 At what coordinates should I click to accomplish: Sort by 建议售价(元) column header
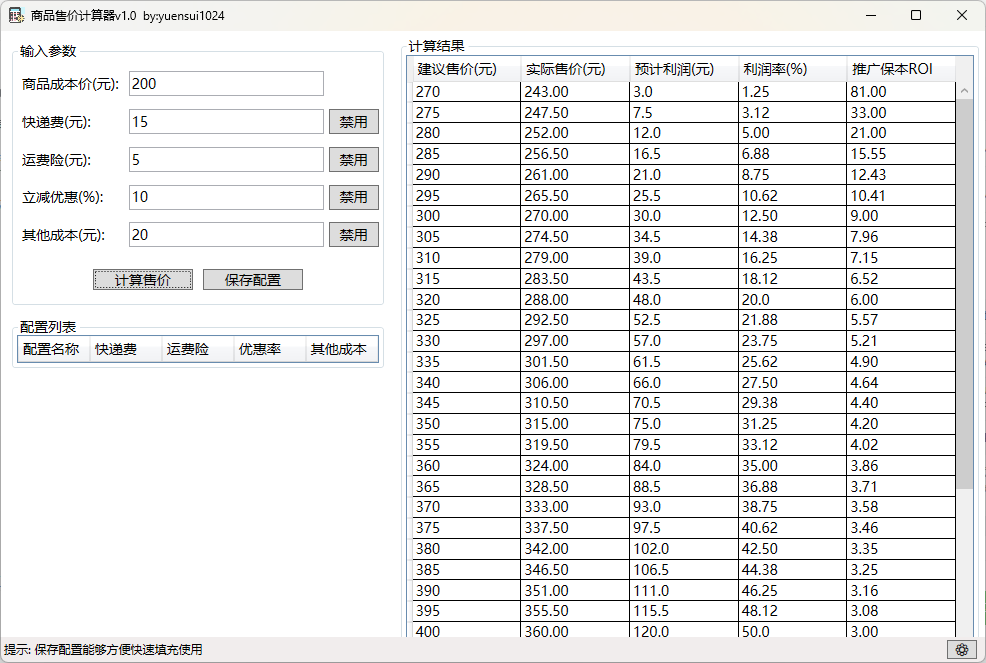466,69
